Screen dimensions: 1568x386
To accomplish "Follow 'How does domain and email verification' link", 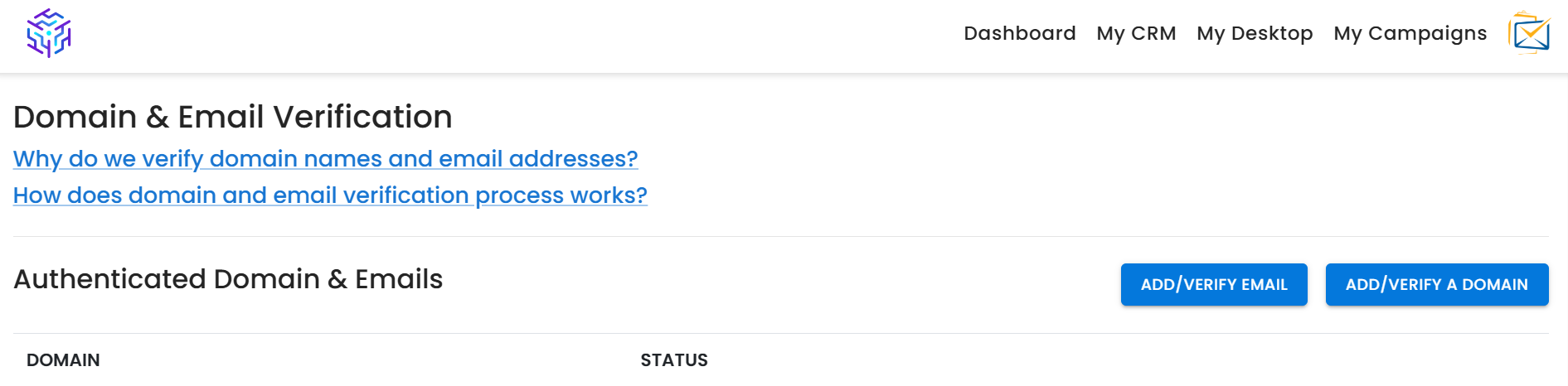I will click(330, 195).
